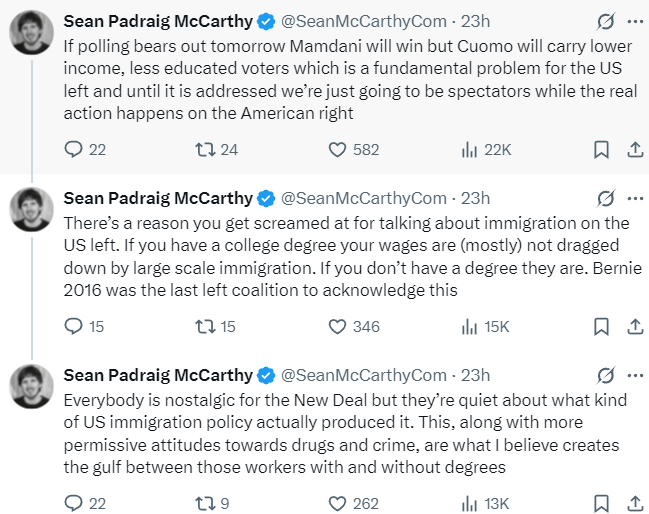Bookmark the Mamdani polling tweet
The width and height of the screenshot is (649, 514).
click(601, 149)
